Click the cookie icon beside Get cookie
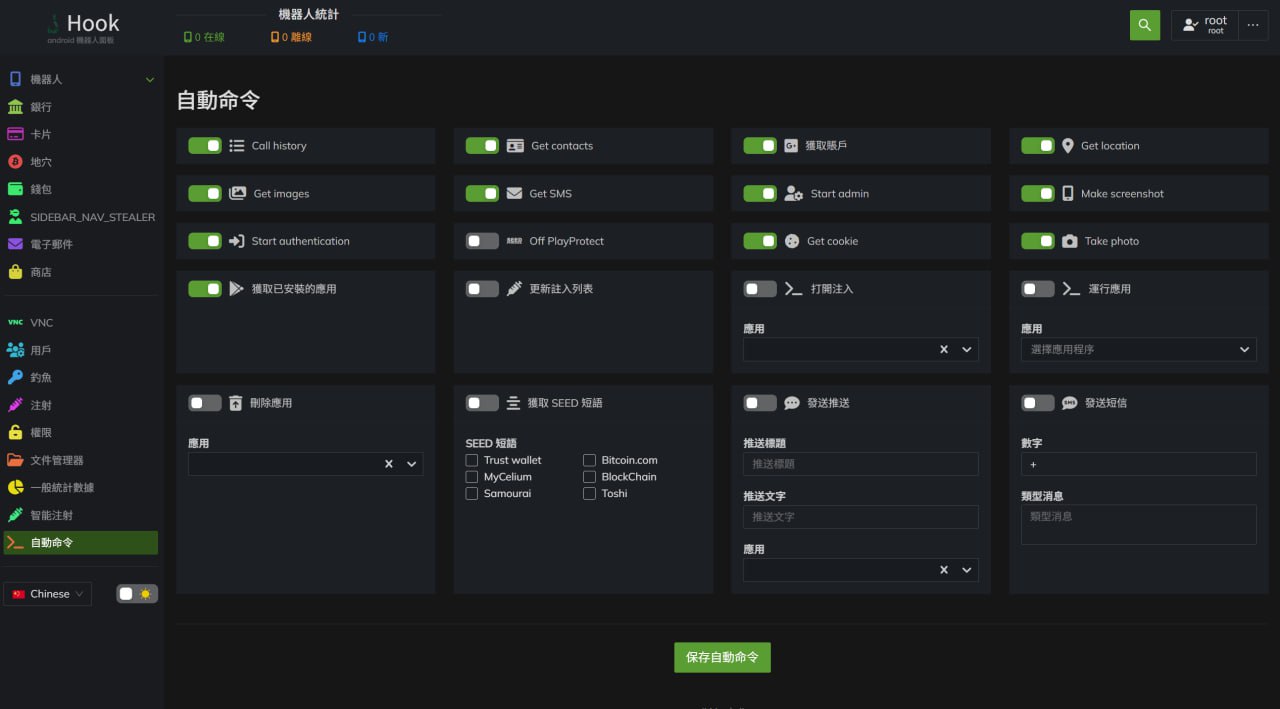The height and width of the screenshot is (709, 1280). point(792,241)
